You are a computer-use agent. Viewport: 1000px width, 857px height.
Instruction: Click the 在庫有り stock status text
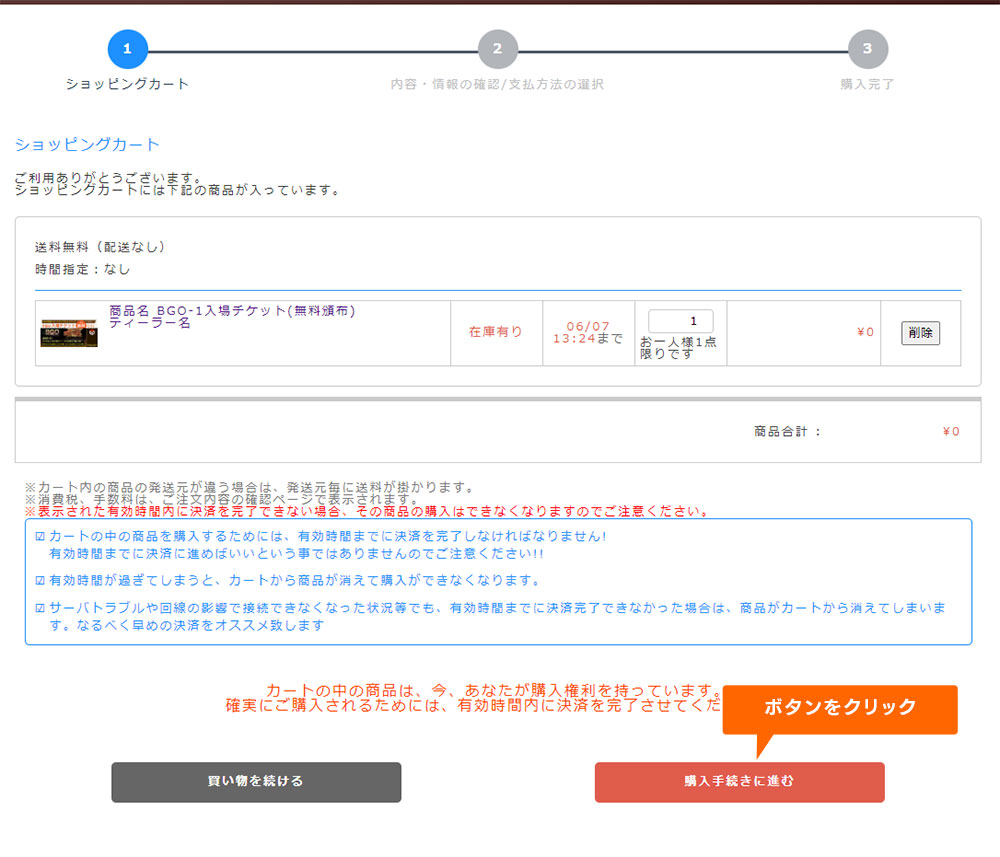point(496,332)
